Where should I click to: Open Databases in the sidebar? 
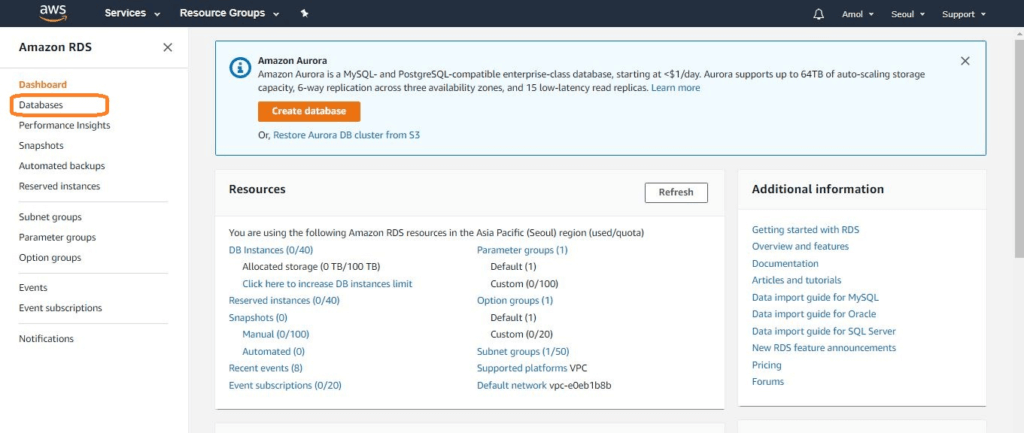coord(40,104)
